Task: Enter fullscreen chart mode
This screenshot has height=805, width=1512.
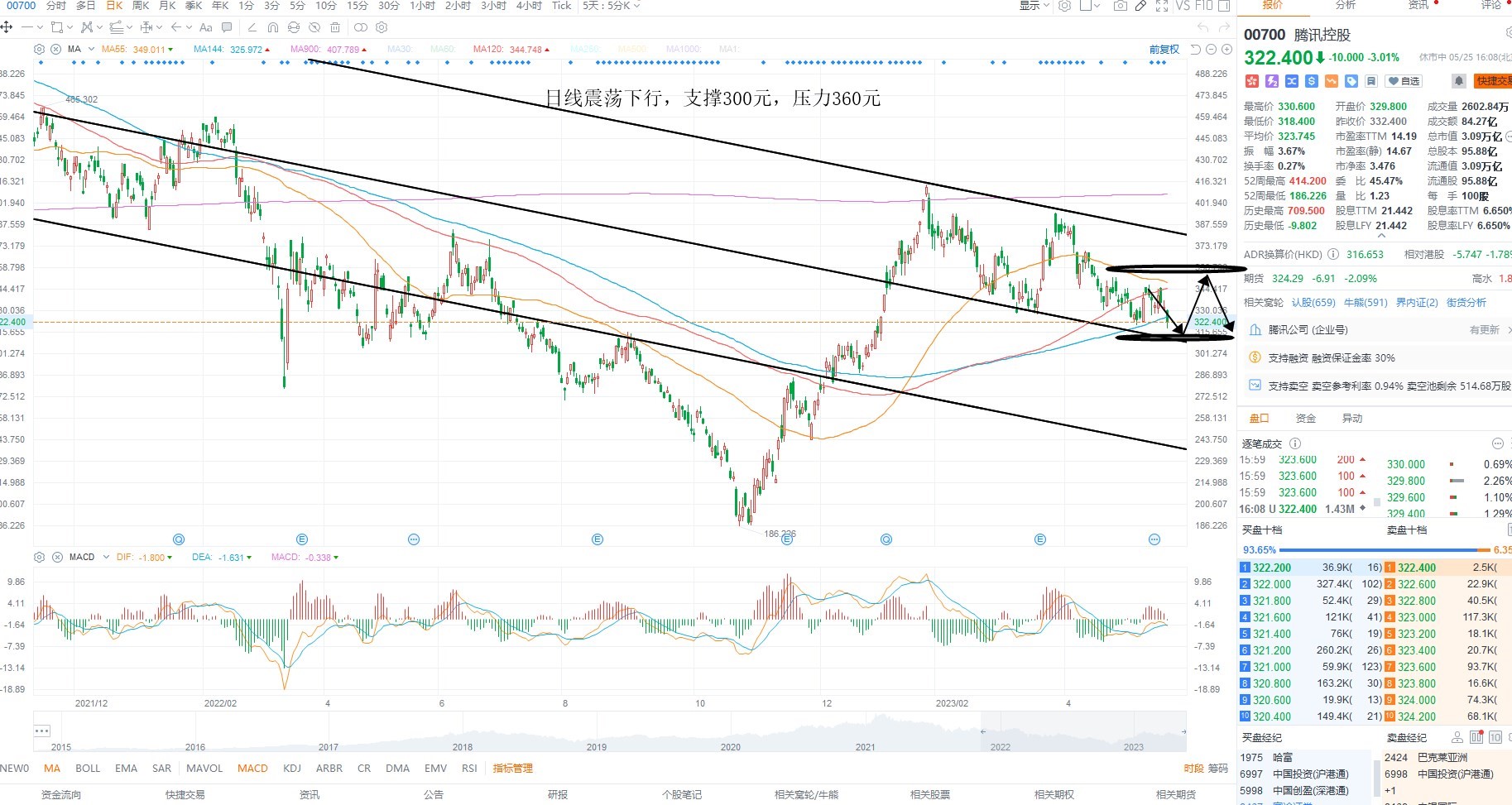Action: (x=1162, y=6)
